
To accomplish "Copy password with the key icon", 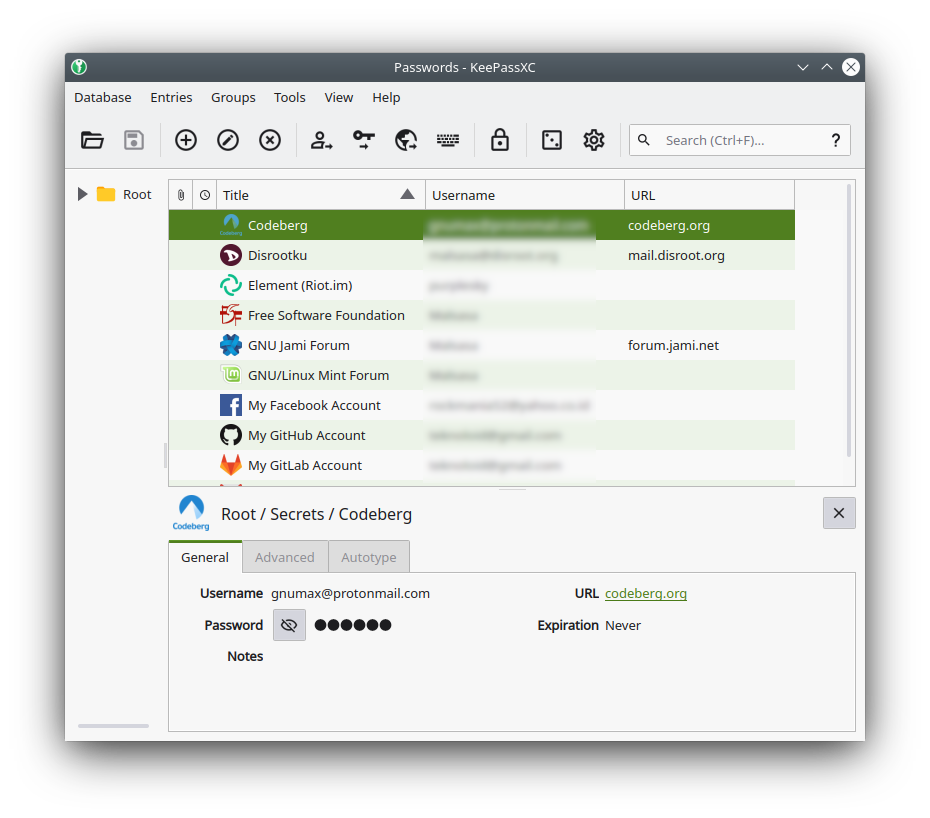I will pyautogui.click(x=364, y=141).
